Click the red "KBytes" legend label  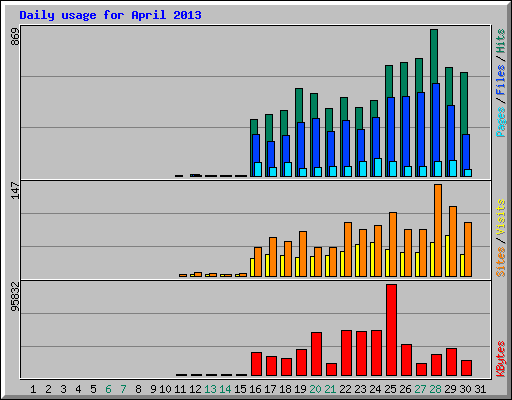pyautogui.click(x=501, y=359)
